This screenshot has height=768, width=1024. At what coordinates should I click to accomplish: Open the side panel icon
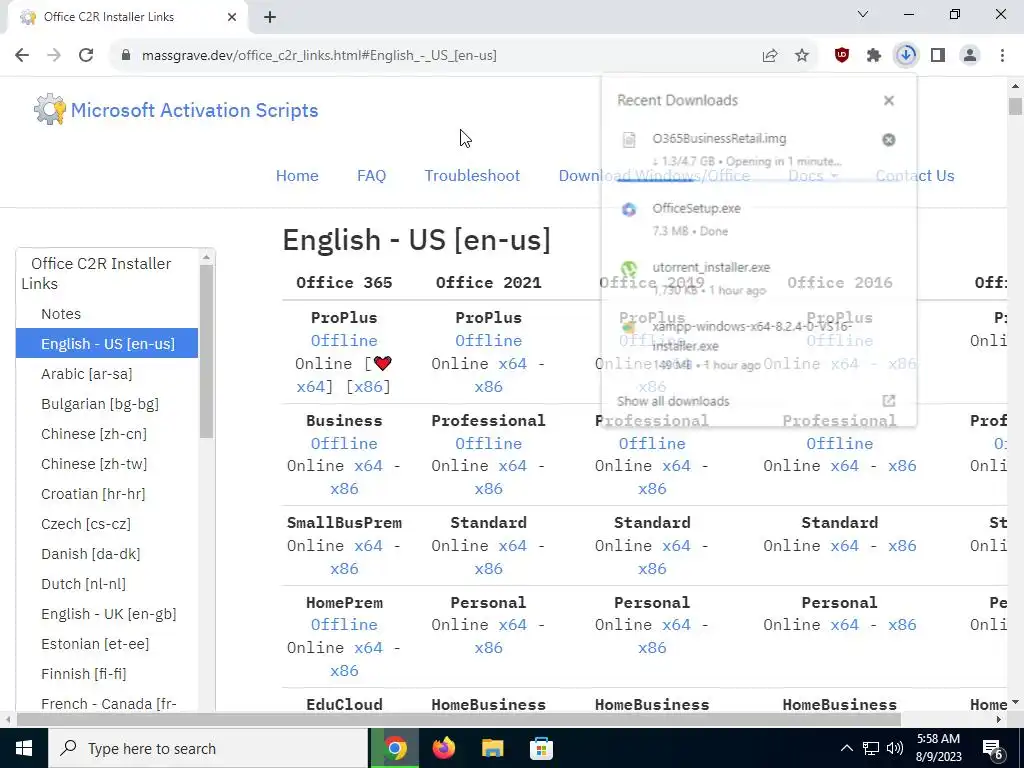pos(938,56)
